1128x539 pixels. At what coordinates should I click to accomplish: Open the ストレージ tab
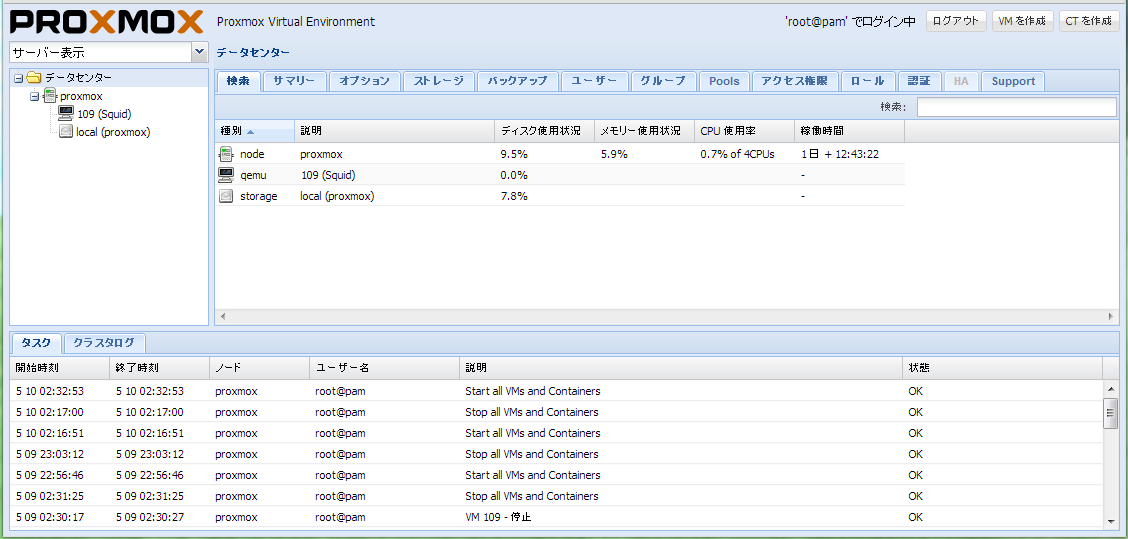coord(439,81)
